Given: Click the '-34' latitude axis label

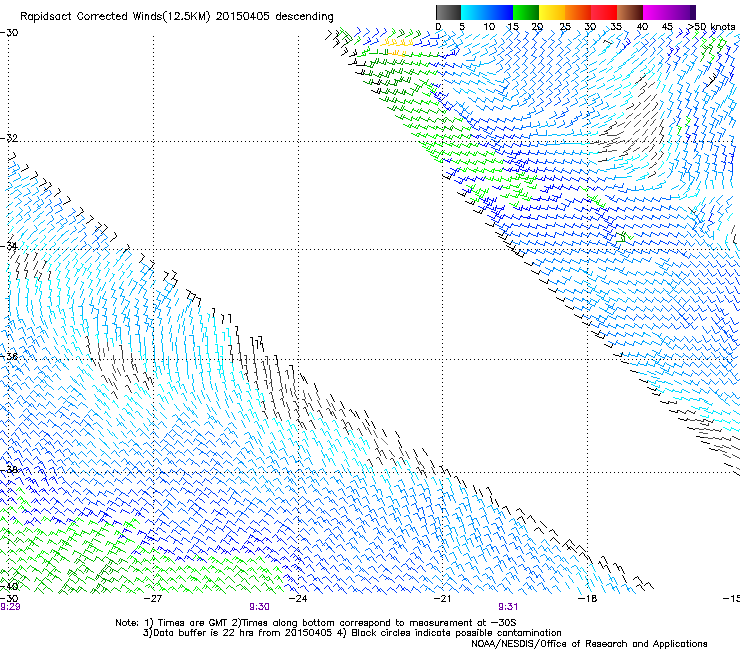Looking at the screenshot, I should 9,246.
